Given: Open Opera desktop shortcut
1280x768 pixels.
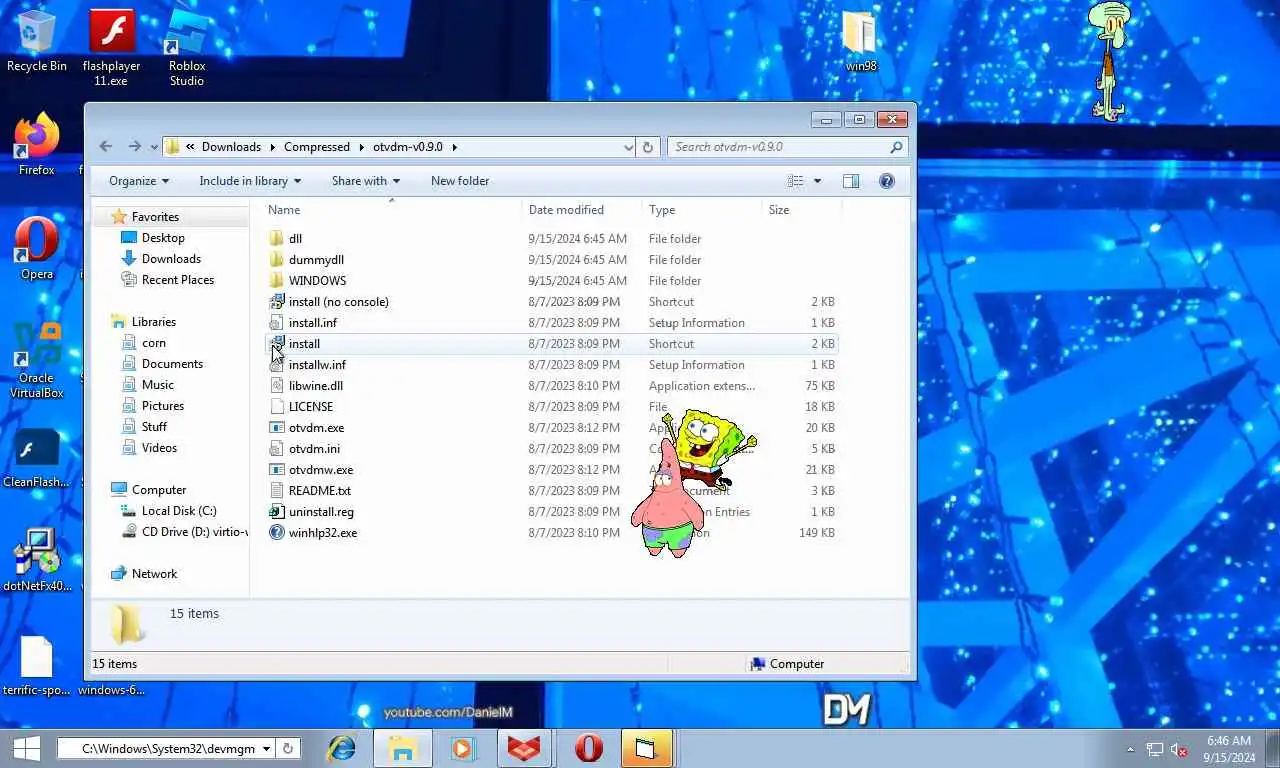Looking at the screenshot, I should [37, 249].
